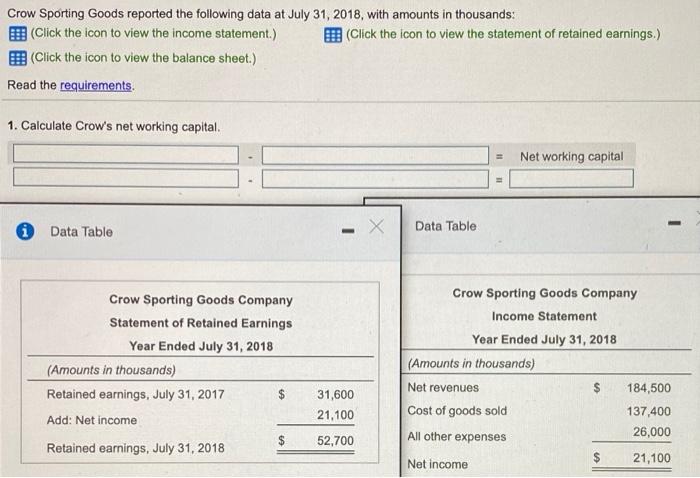Open the requirements link
Screen dimensions: 700x478
pos(96,85)
